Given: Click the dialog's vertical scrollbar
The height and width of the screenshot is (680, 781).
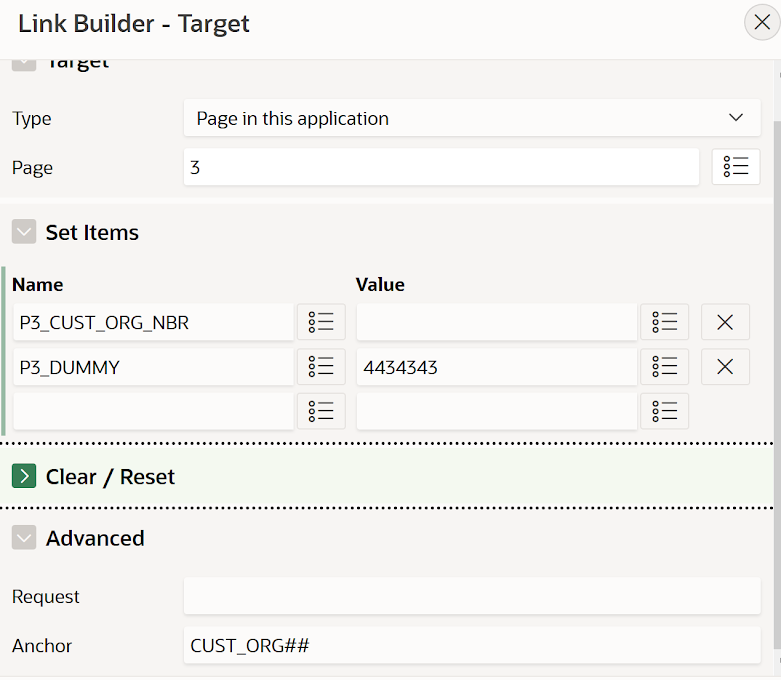Looking at the screenshot, I should [x=778, y=384].
